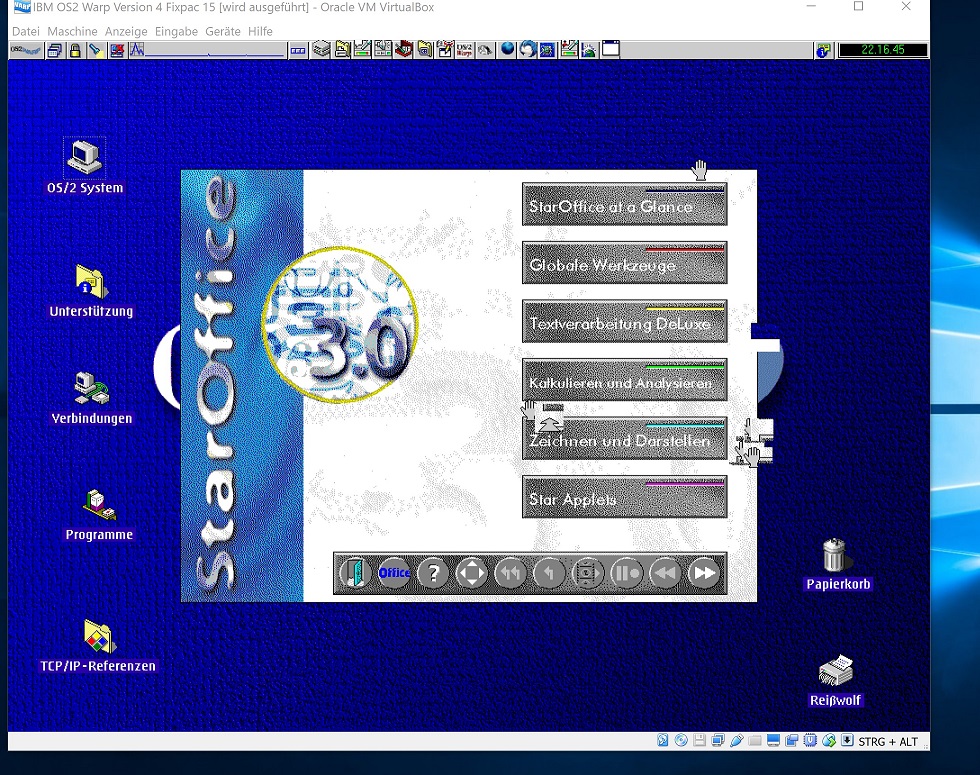Click the padlock lockup icon in WarpCenter

click(75, 50)
